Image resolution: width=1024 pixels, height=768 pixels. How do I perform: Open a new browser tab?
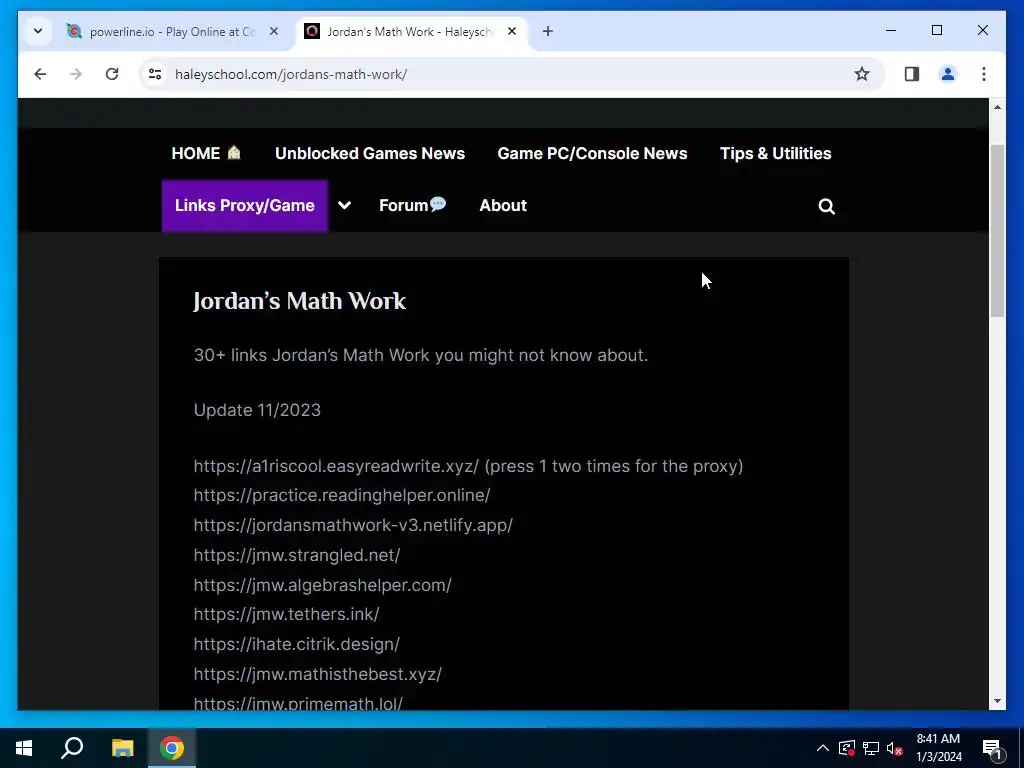(548, 31)
